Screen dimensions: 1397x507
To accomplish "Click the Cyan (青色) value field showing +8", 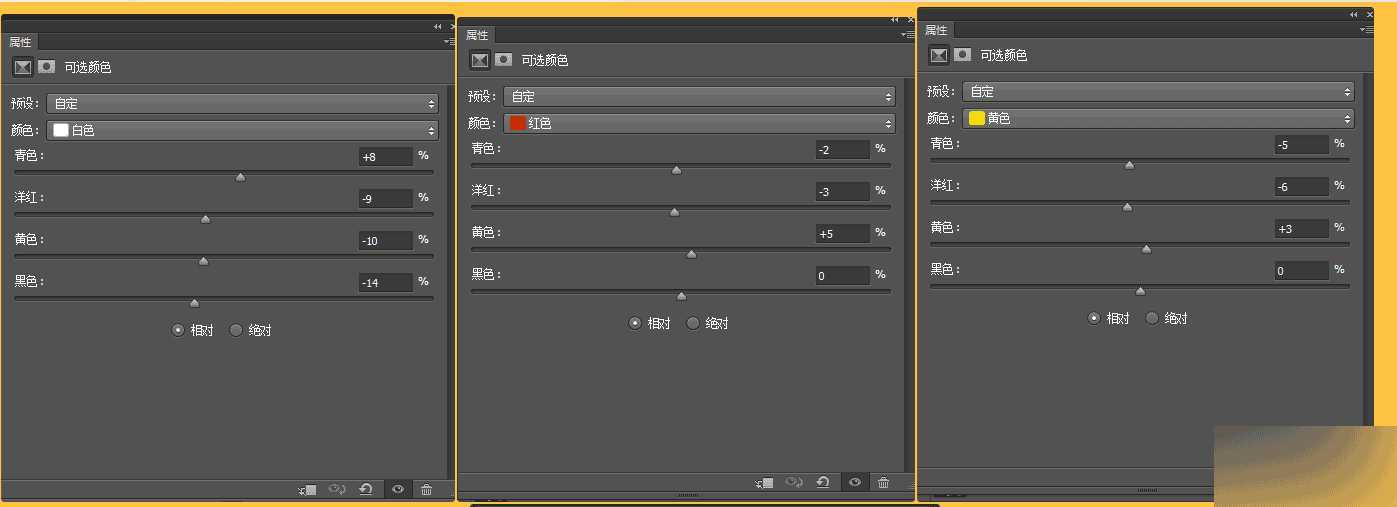I will [x=385, y=156].
